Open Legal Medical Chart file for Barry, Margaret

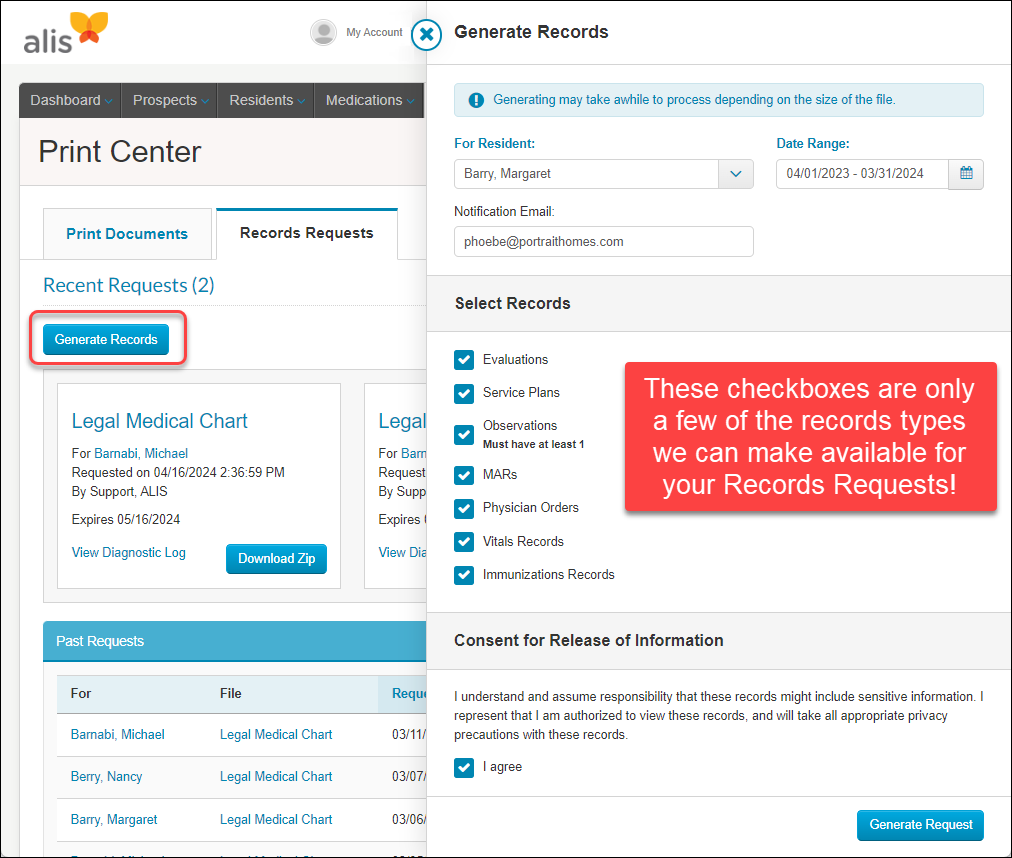pos(276,819)
